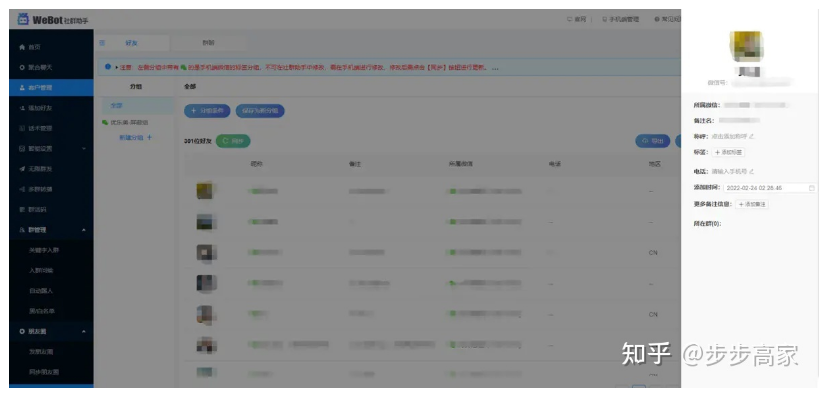Screen dimensions: 827x395
Task: Open 手机端管理 in the top bar
Action: click(620, 19)
